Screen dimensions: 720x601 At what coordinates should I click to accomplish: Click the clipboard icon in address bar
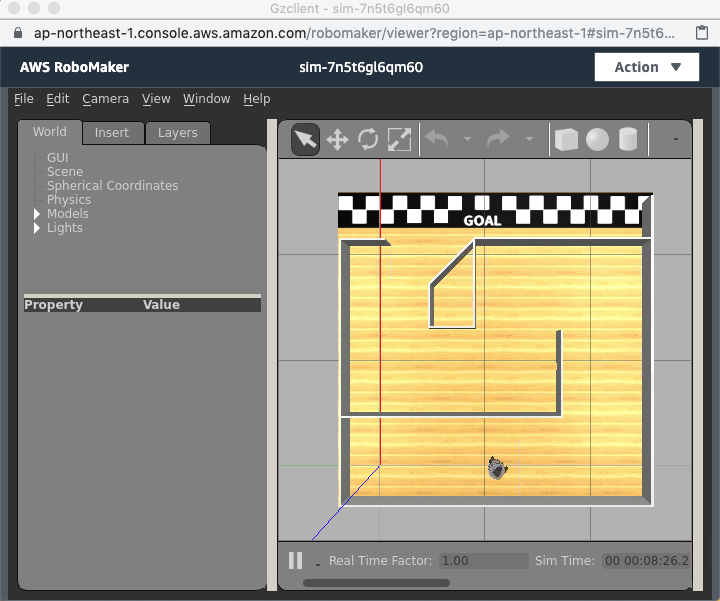tap(702, 33)
